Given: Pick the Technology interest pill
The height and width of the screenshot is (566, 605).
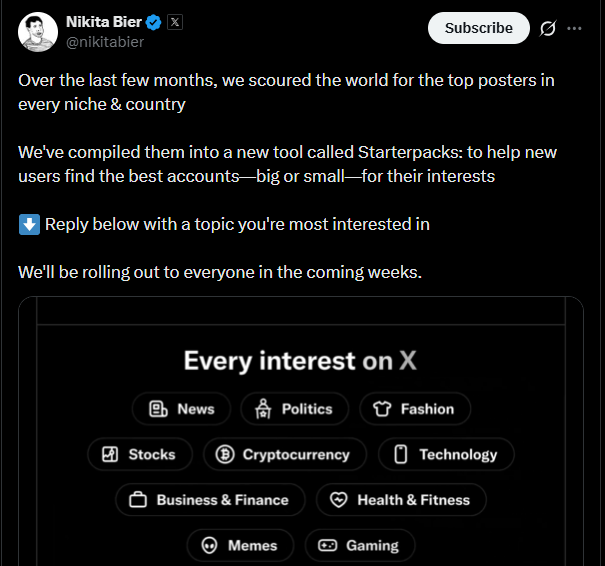Looking at the screenshot, I should click(445, 454).
